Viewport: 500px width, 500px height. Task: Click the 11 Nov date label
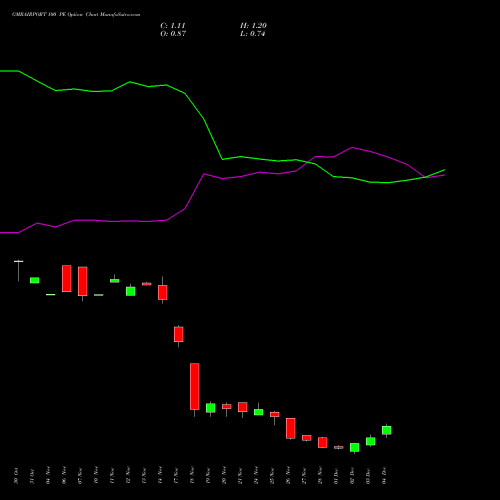(x=112, y=476)
